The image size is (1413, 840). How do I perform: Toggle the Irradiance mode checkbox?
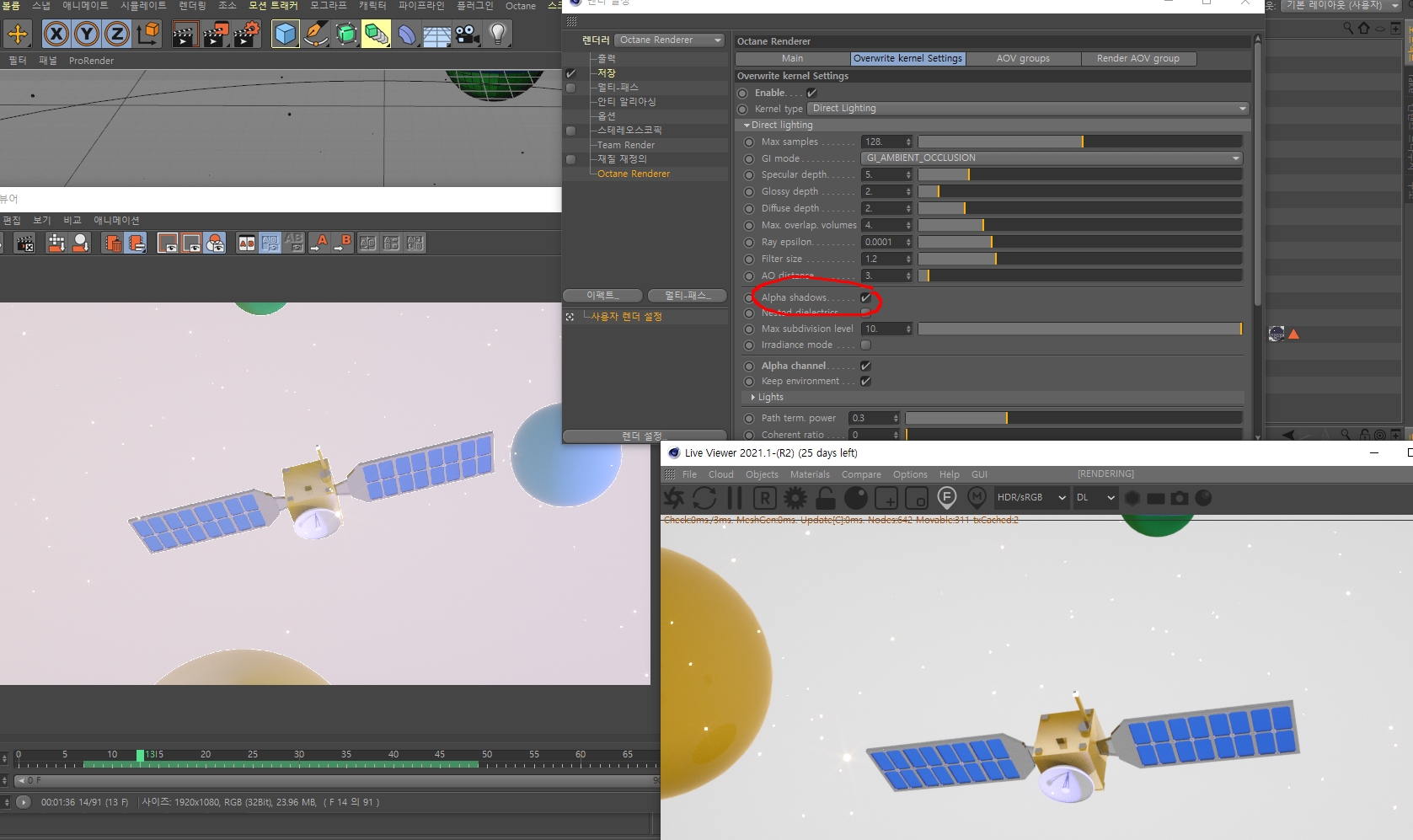click(865, 345)
